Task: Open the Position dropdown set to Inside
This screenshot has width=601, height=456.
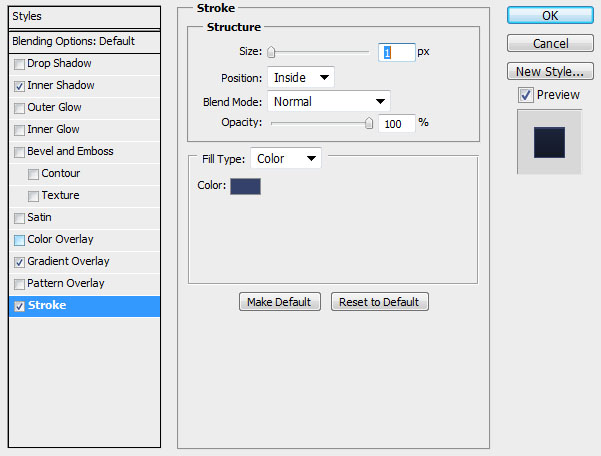Action: pos(300,77)
